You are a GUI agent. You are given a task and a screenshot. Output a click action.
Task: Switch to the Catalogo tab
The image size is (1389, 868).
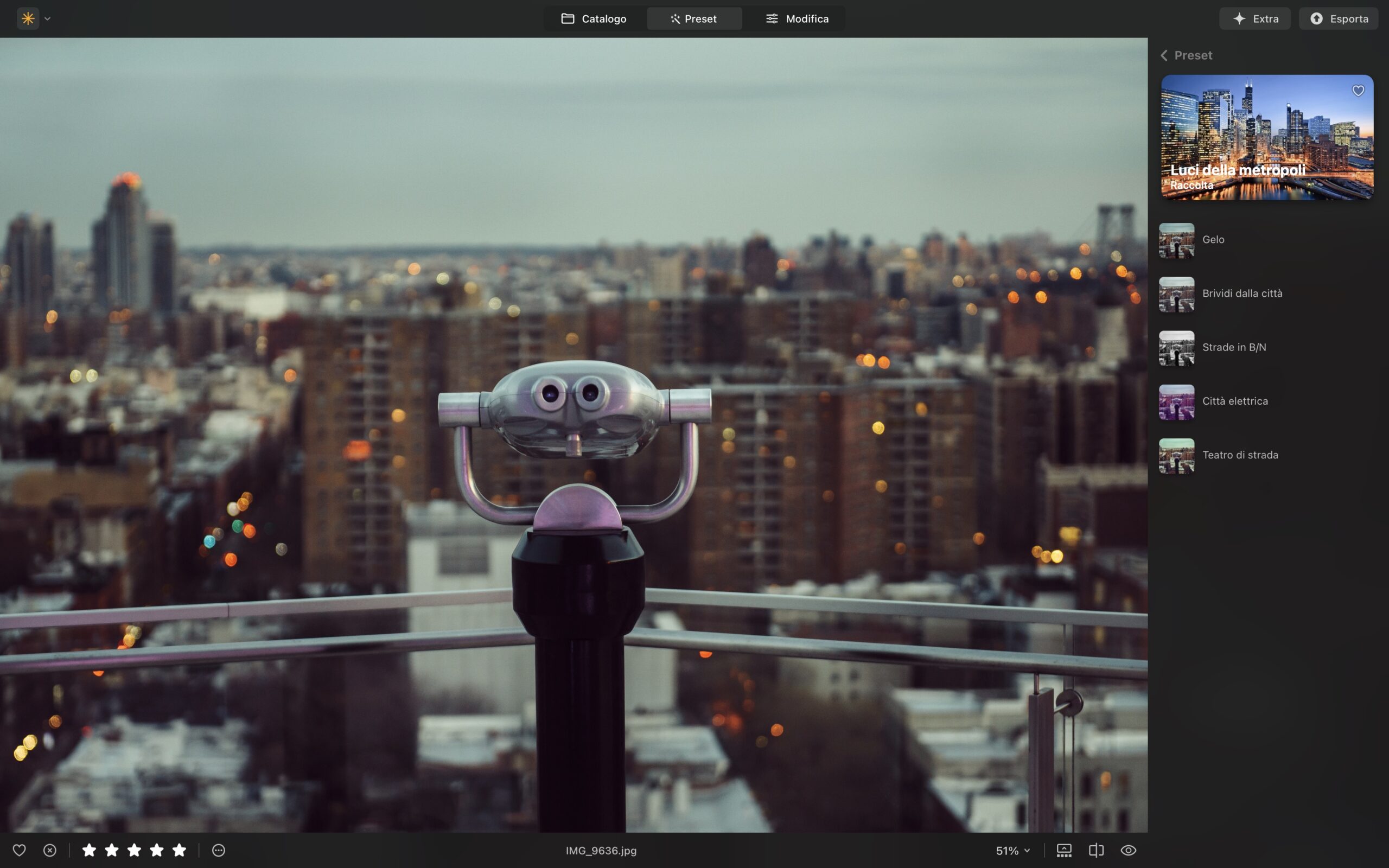(x=594, y=18)
